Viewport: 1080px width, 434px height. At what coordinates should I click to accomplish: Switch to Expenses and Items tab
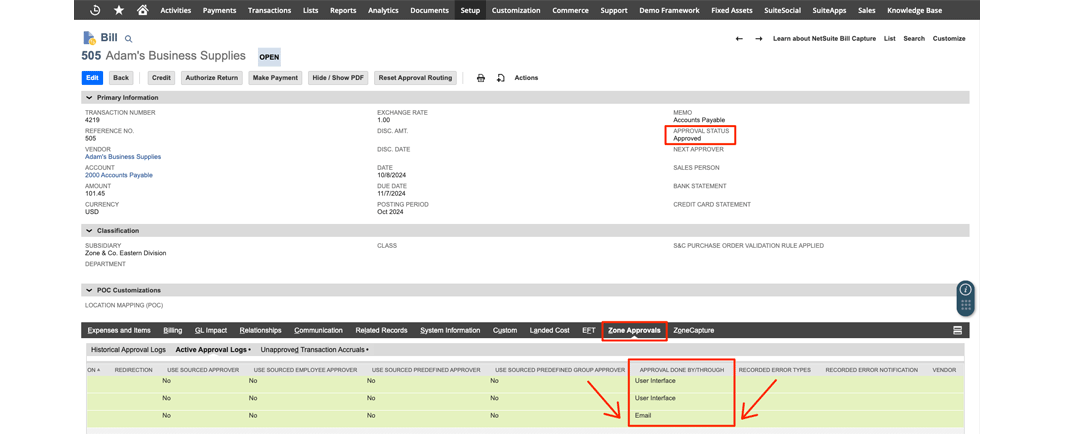pos(119,331)
